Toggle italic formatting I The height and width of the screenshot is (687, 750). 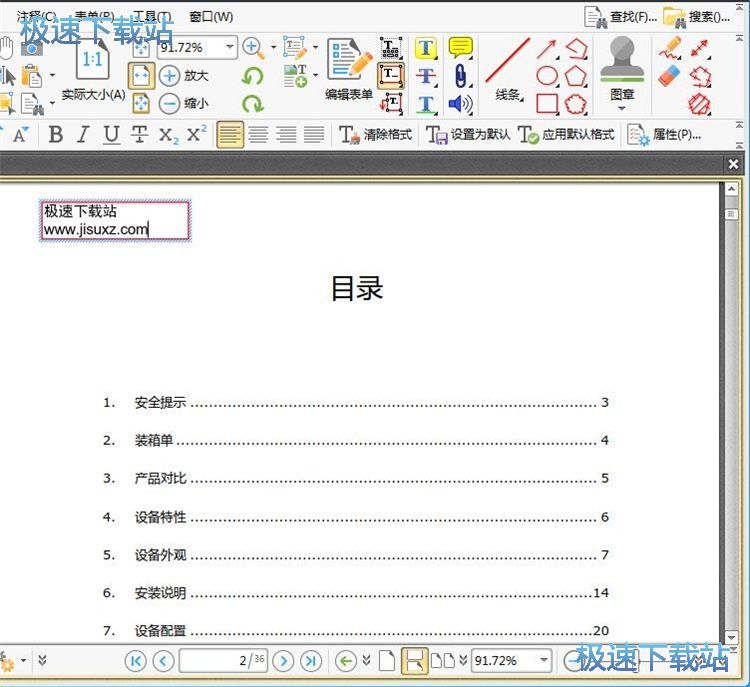(83, 134)
